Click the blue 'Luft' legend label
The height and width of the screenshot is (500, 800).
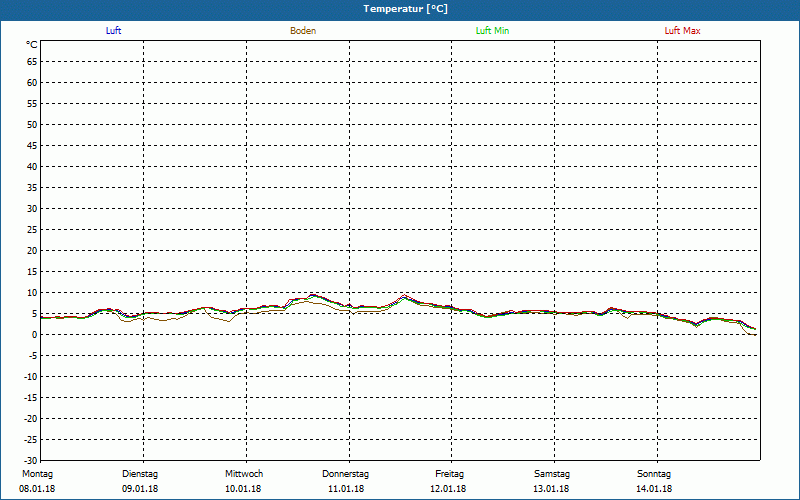click(x=113, y=31)
